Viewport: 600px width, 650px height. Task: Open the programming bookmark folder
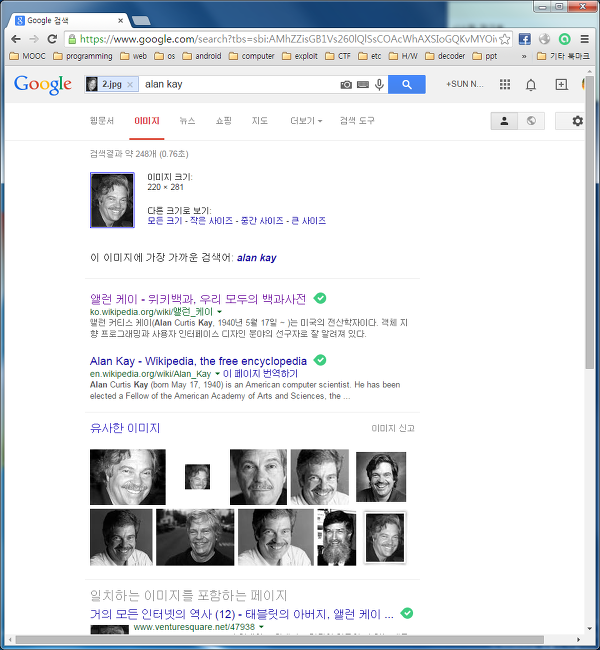point(83,56)
